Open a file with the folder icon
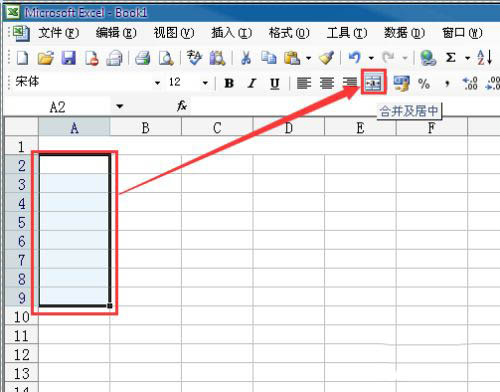 pyautogui.click(x=46, y=58)
